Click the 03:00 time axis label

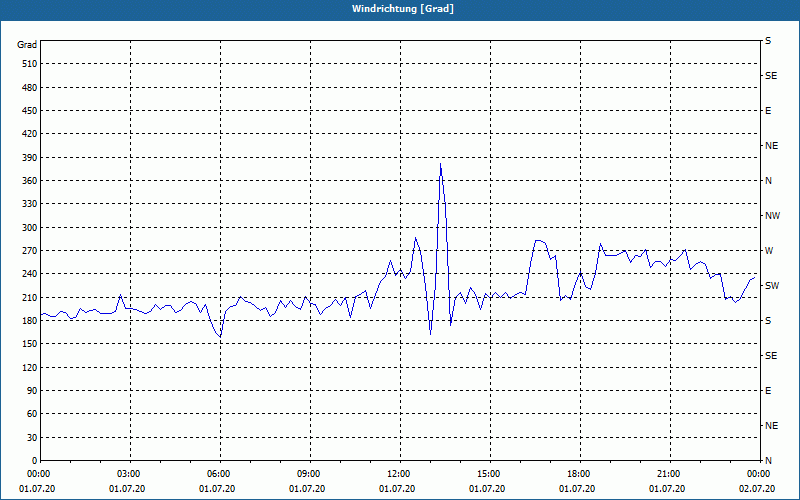pyautogui.click(x=131, y=474)
